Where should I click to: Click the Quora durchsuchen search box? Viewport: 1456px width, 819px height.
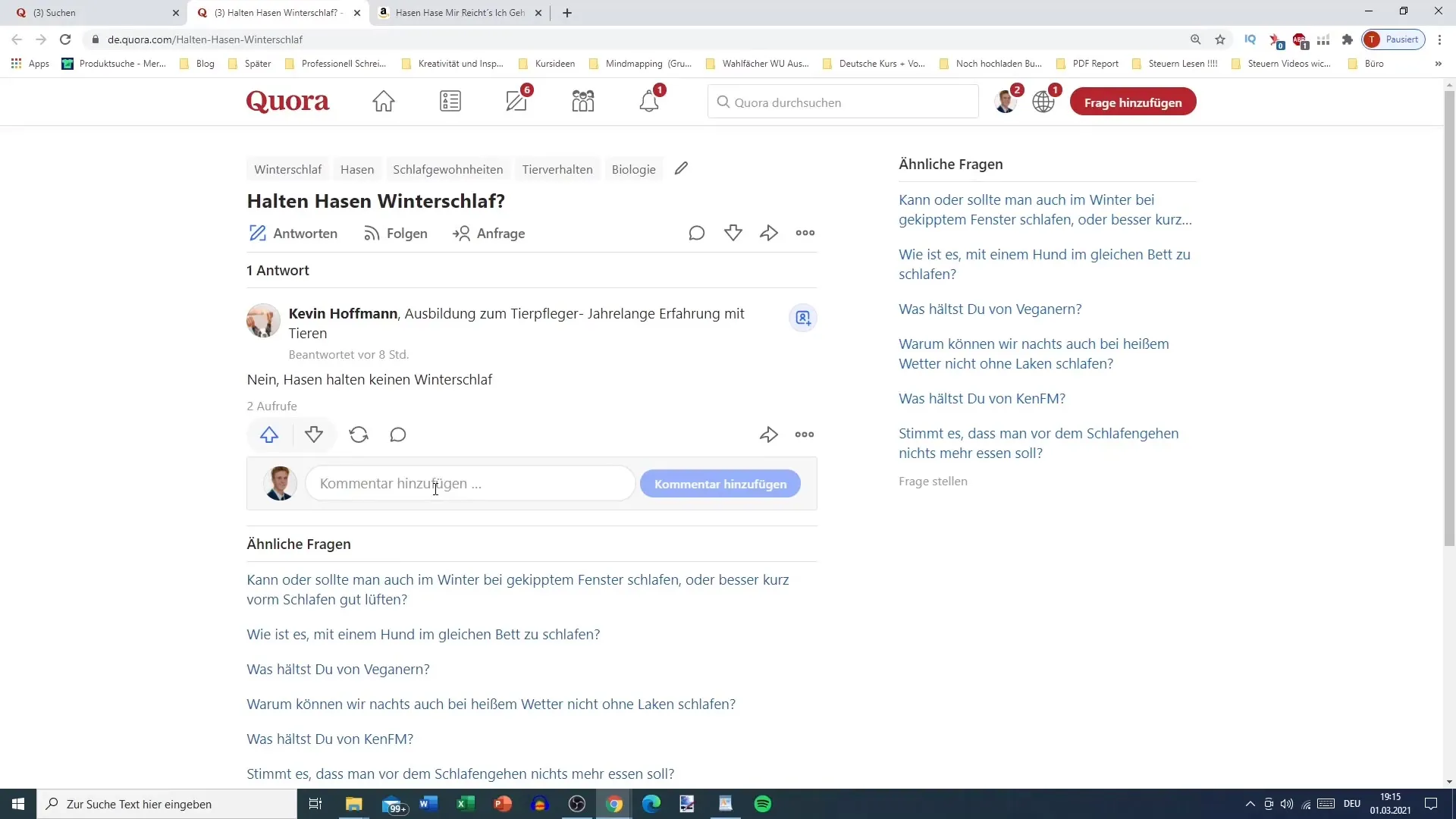(843, 102)
